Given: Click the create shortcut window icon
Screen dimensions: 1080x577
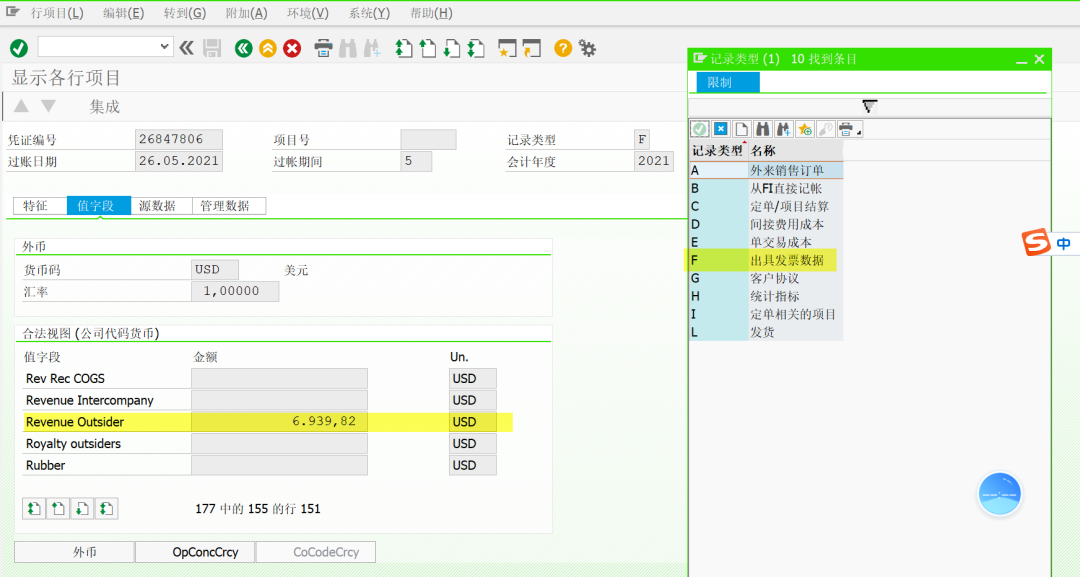Looking at the screenshot, I should (x=532, y=48).
